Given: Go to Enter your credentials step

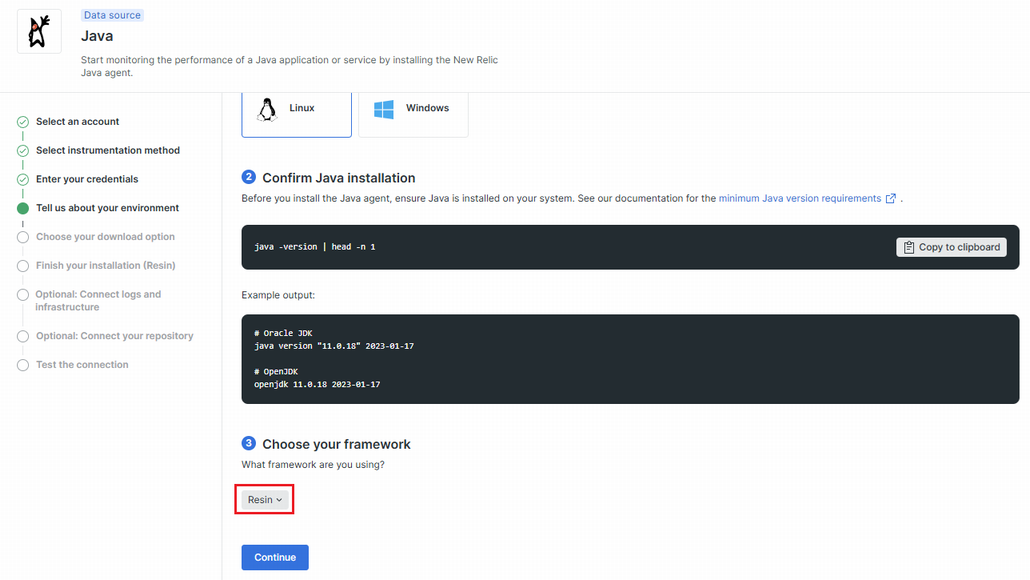Looking at the screenshot, I should pyautogui.click(x=87, y=179).
